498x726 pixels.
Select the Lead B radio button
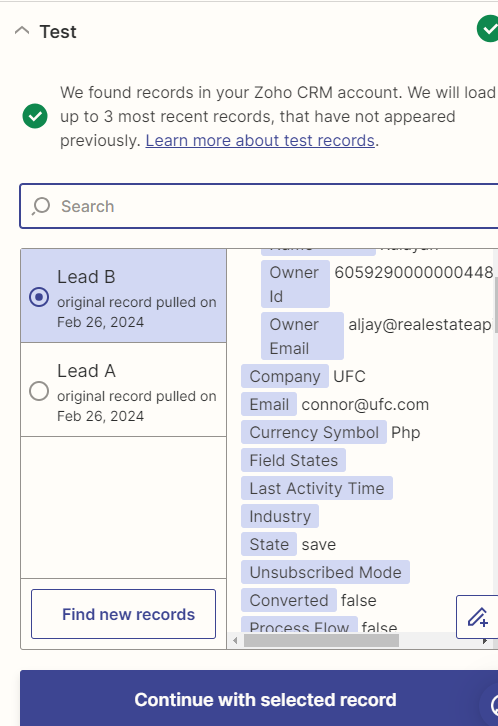click(39, 297)
